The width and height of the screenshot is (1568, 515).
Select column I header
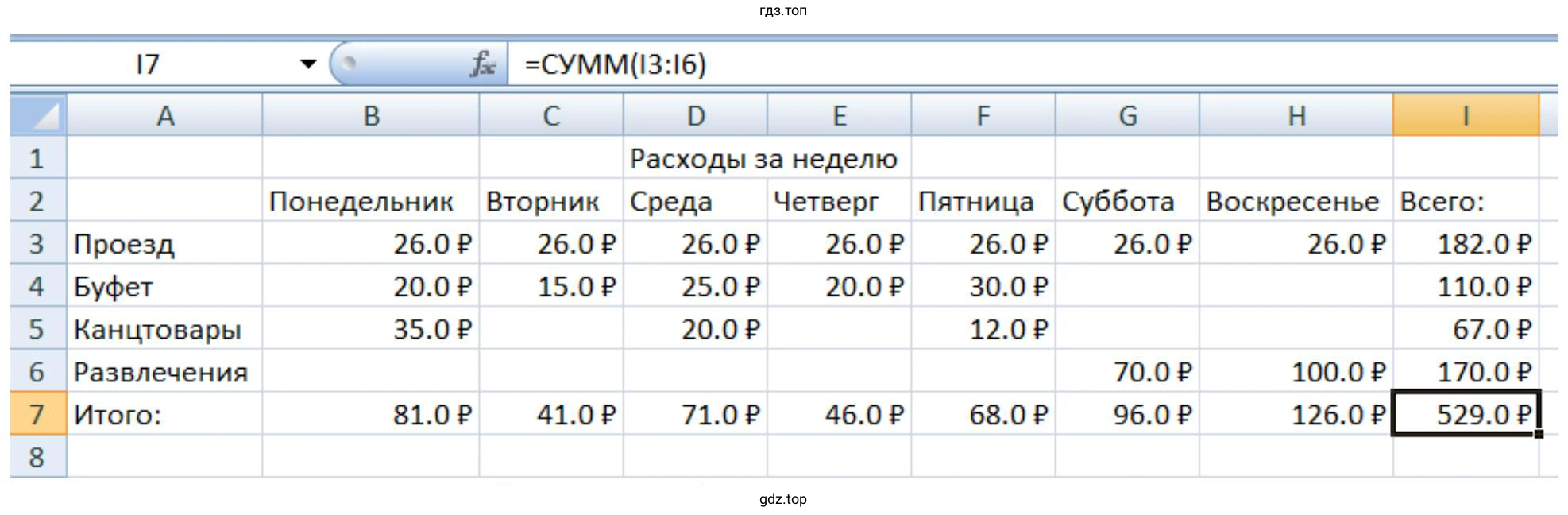[x=1465, y=116]
